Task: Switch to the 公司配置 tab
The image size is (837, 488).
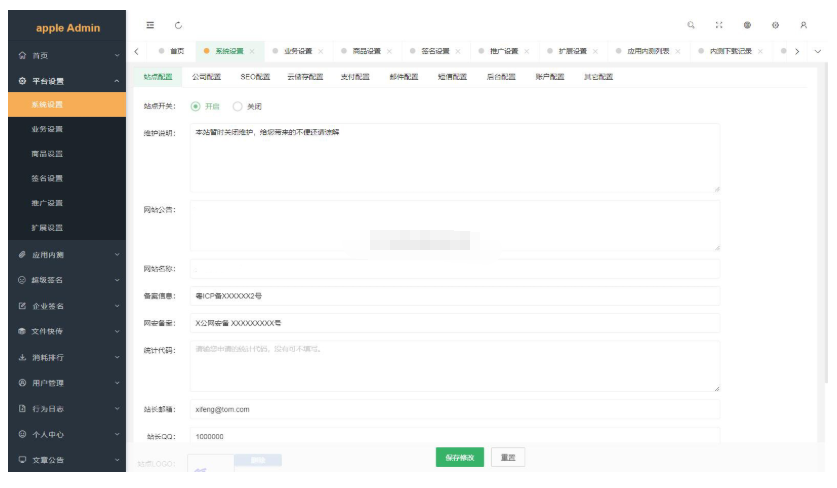Action: (206, 77)
